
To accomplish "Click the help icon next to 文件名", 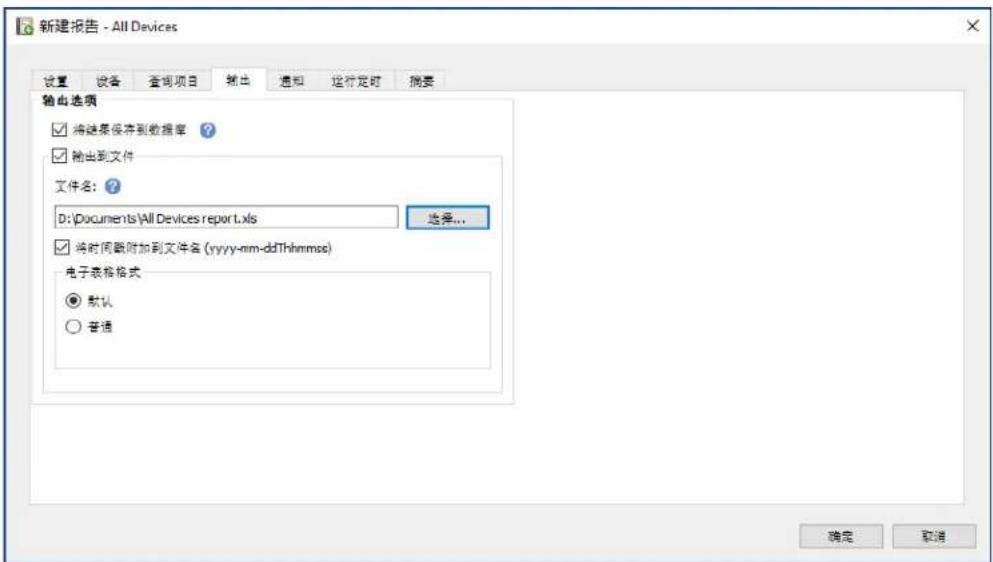I will click(x=113, y=186).
